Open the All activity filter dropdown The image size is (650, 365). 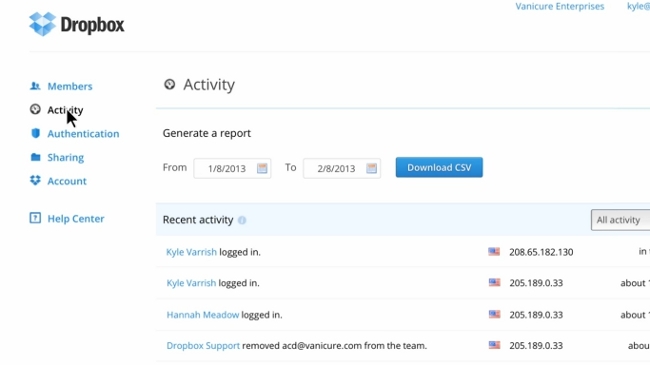point(621,220)
